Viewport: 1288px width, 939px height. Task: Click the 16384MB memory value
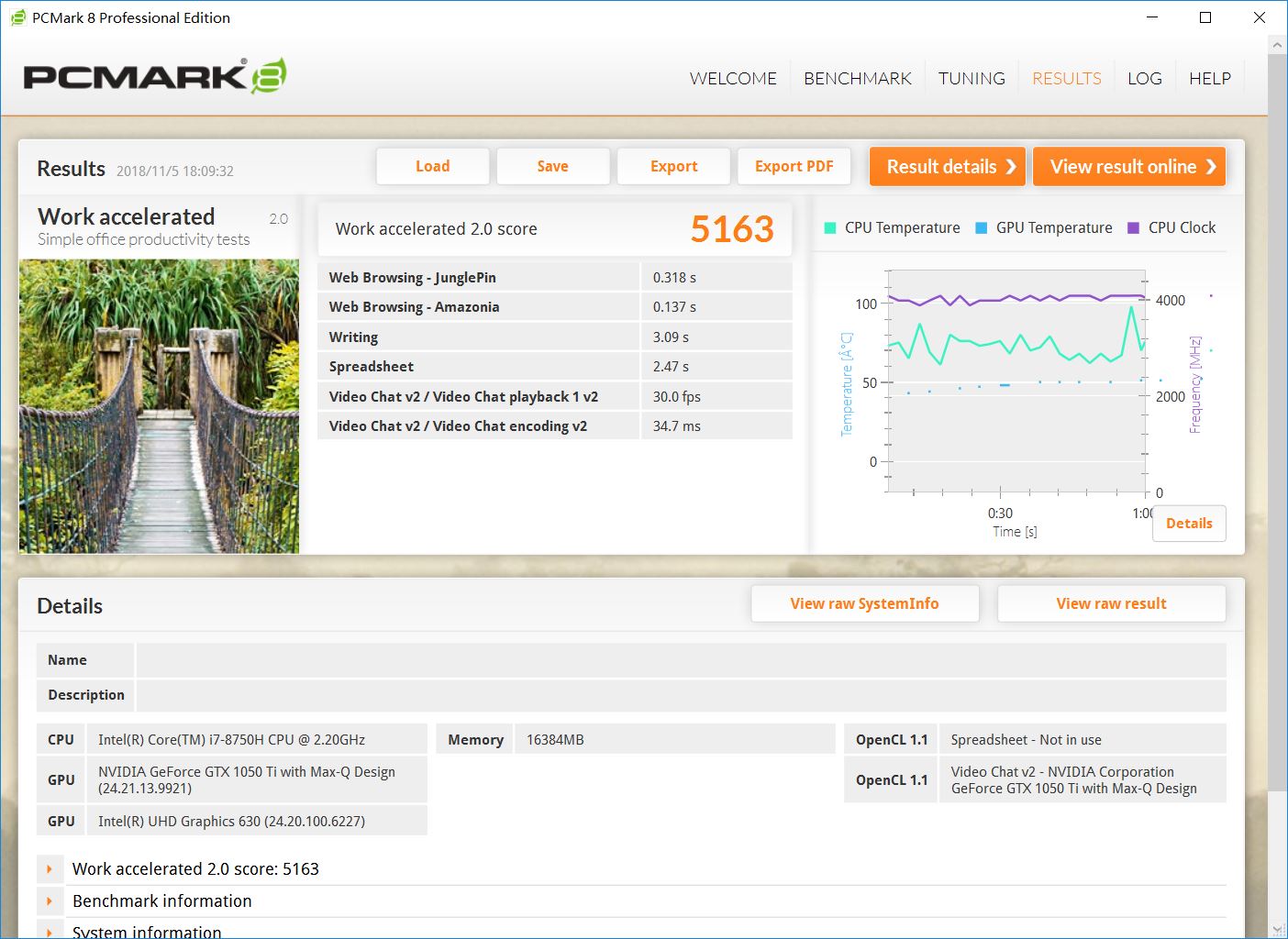coord(675,739)
